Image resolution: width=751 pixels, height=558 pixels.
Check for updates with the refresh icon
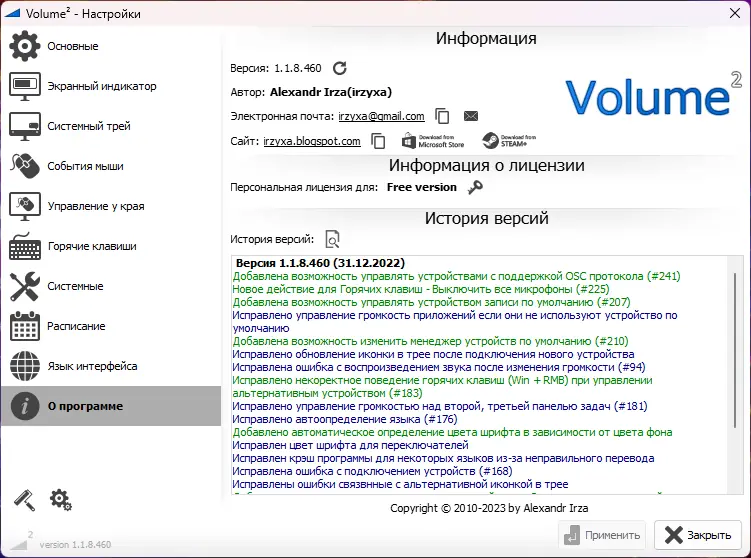click(340, 68)
